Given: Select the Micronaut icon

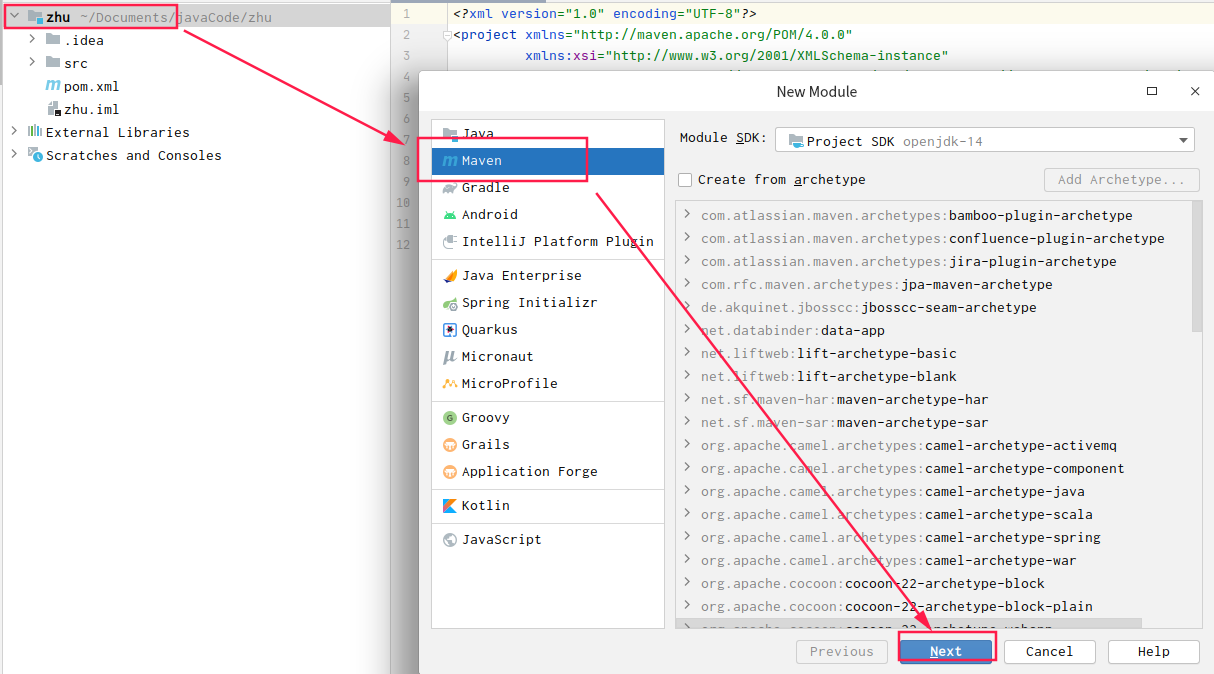Looking at the screenshot, I should tap(450, 357).
